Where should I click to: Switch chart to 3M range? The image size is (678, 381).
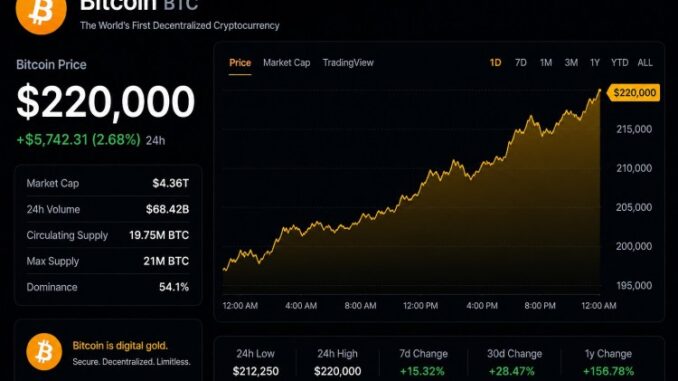[571, 63]
